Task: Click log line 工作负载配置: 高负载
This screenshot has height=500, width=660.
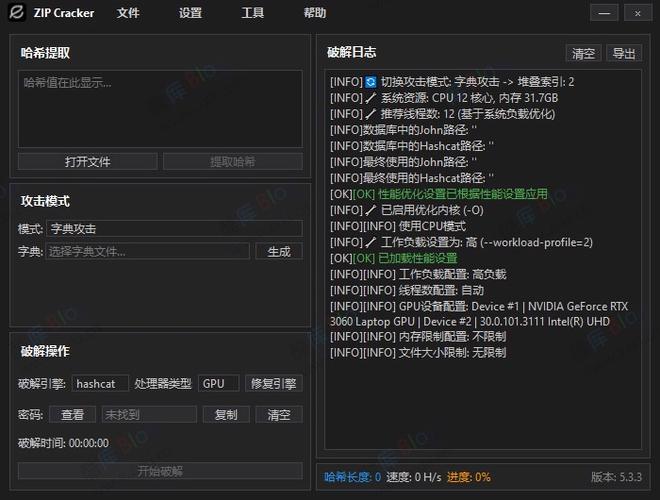Action: tap(418, 274)
